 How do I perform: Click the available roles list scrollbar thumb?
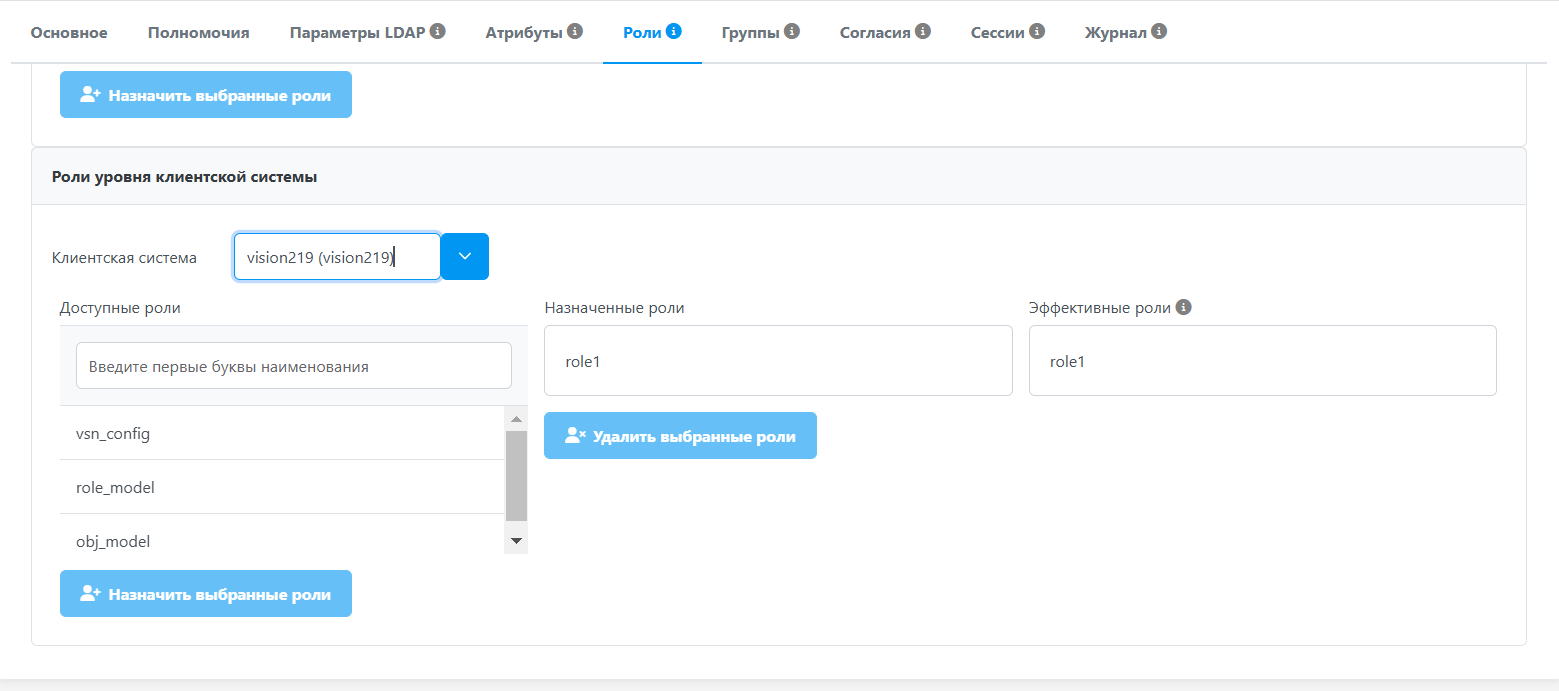tap(516, 475)
